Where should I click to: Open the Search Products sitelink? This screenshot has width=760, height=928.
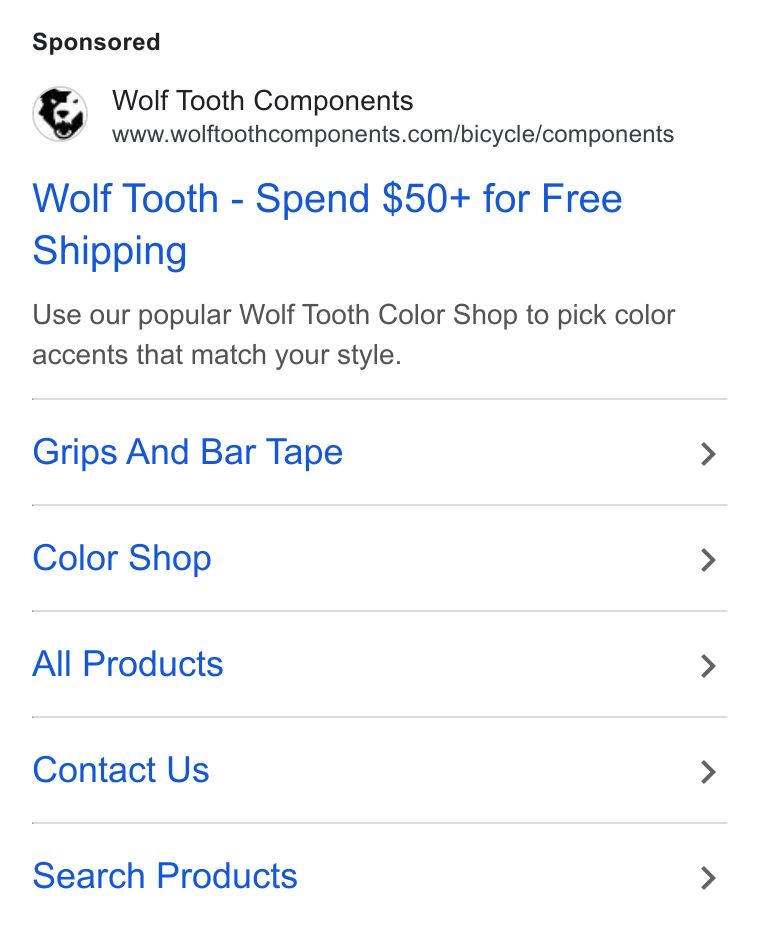tap(165, 876)
